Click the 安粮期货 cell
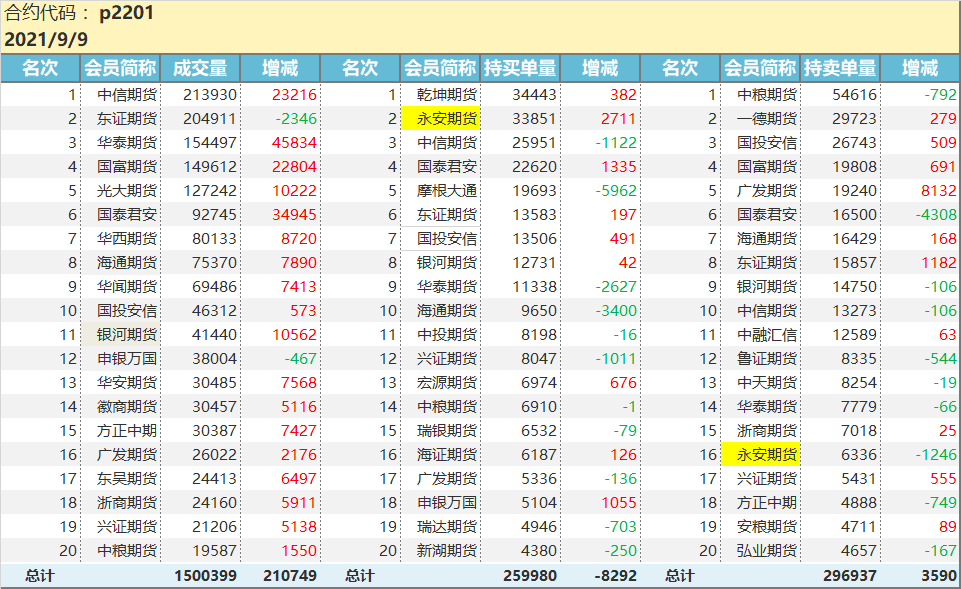Screen dimensions: 961x589 (767, 526)
